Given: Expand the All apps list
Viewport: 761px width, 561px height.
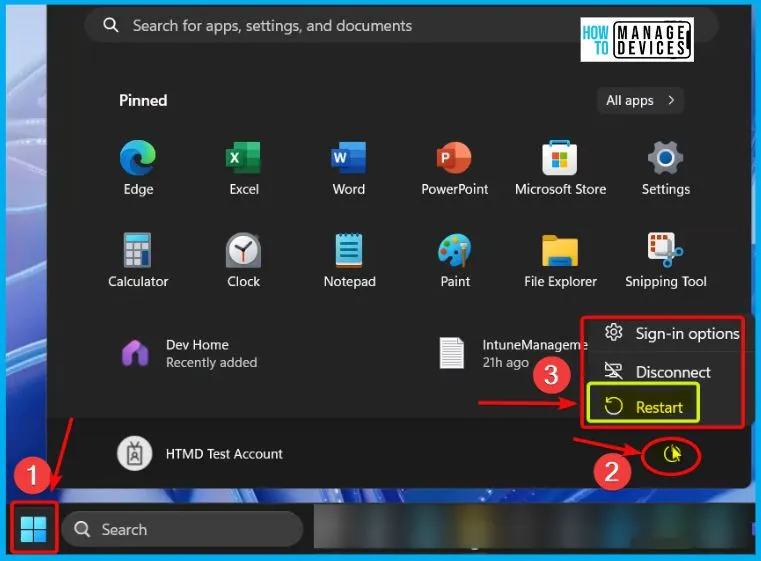Looking at the screenshot, I should 640,100.
